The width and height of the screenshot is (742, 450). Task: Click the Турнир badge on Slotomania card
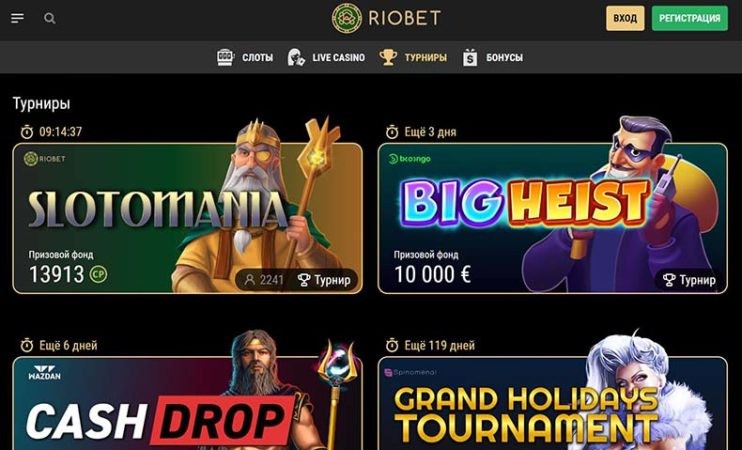[x=324, y=280]
